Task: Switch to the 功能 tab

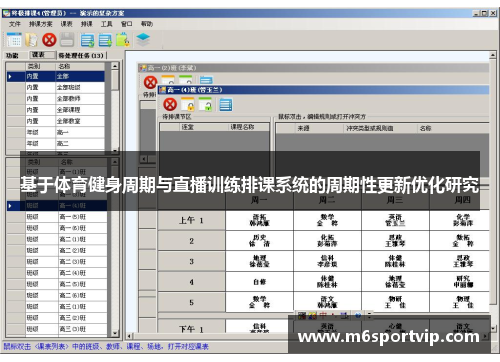Action: (x=12, y=55)
